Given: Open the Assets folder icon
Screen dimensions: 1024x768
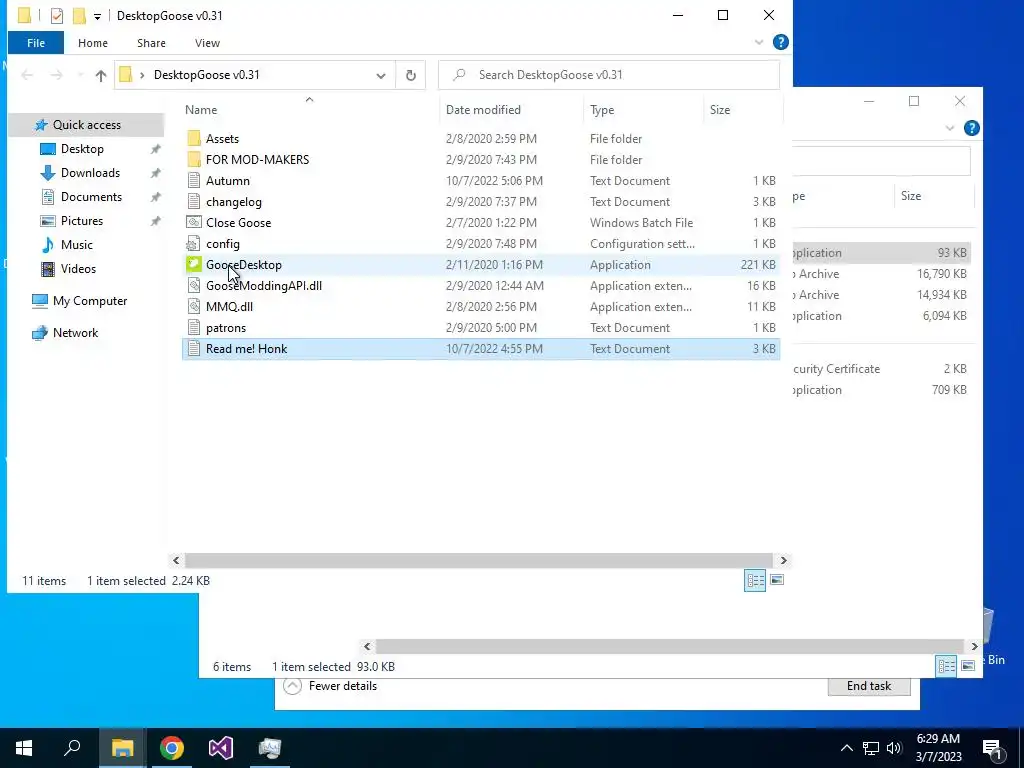Looking at the screenshot, I should 193,138.
